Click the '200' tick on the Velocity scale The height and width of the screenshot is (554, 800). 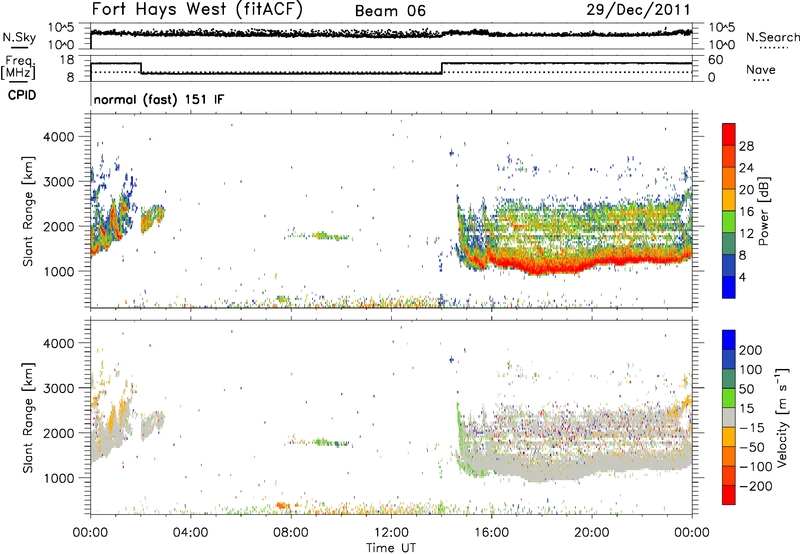751,350
